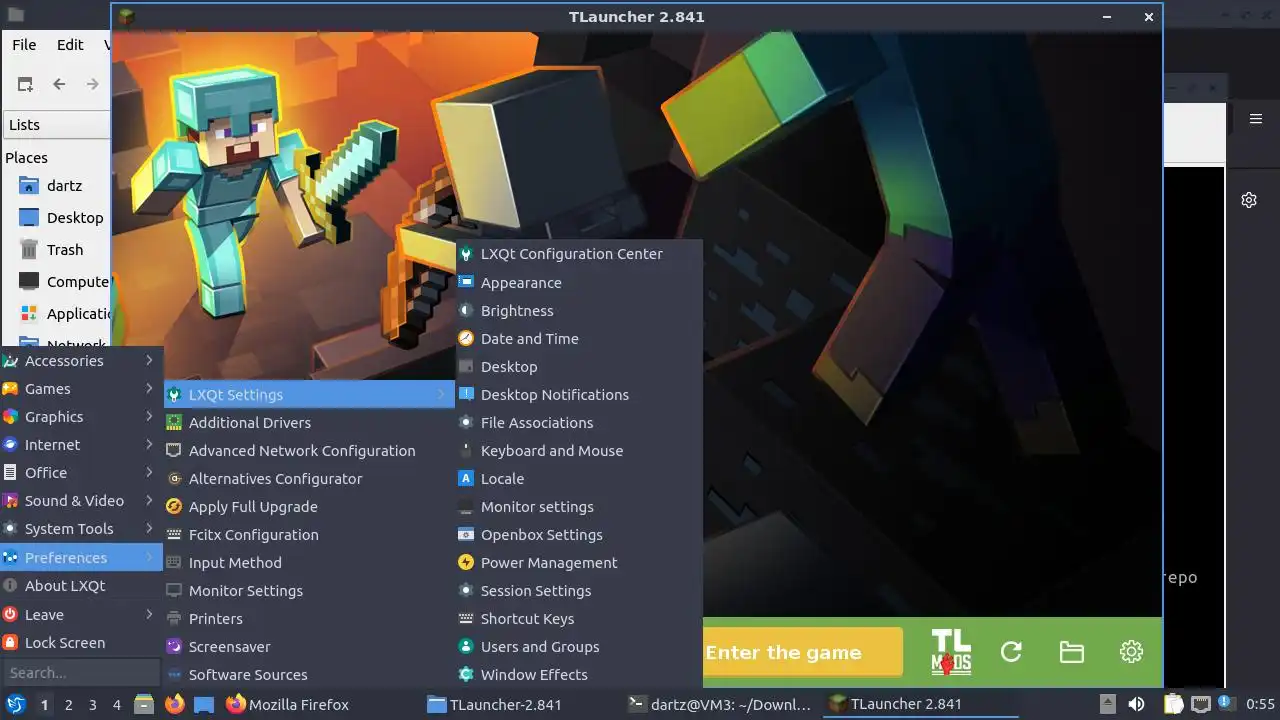
Task: Open the File menu in file manager
Action: pos(24,44)
